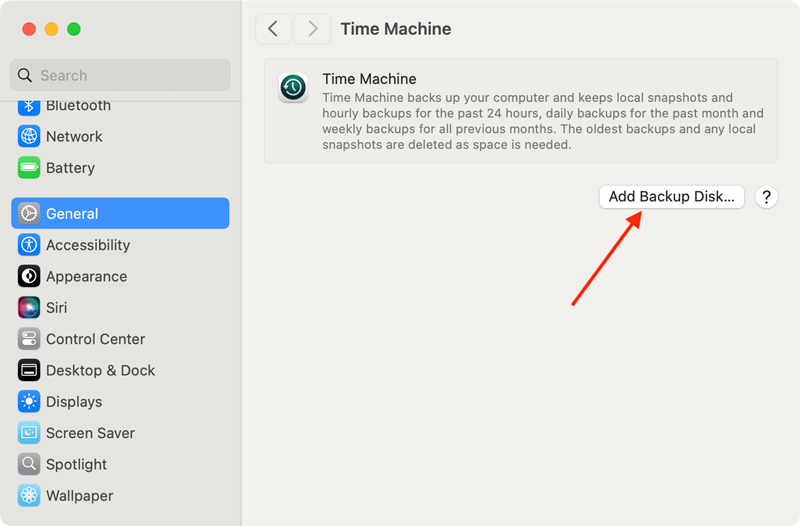
Task: Click the search magnifying glass icon
Action: pos(24,76)
